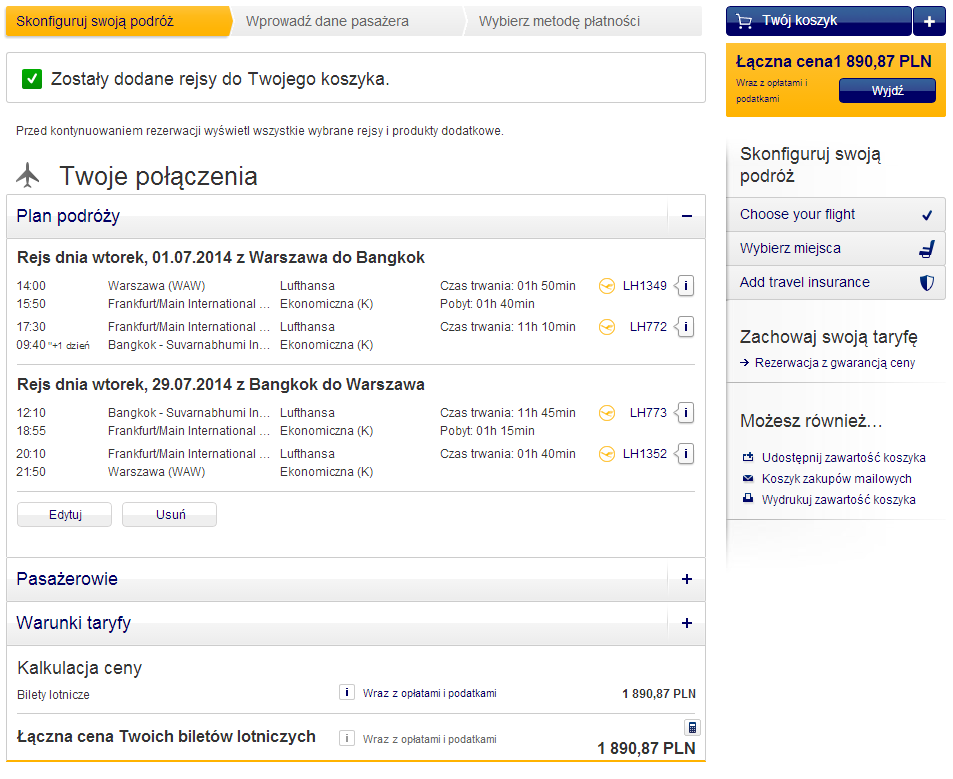953x779 pixels.
Task: Click the green checkmark confirmation box
Action: [x=32, y=79]
